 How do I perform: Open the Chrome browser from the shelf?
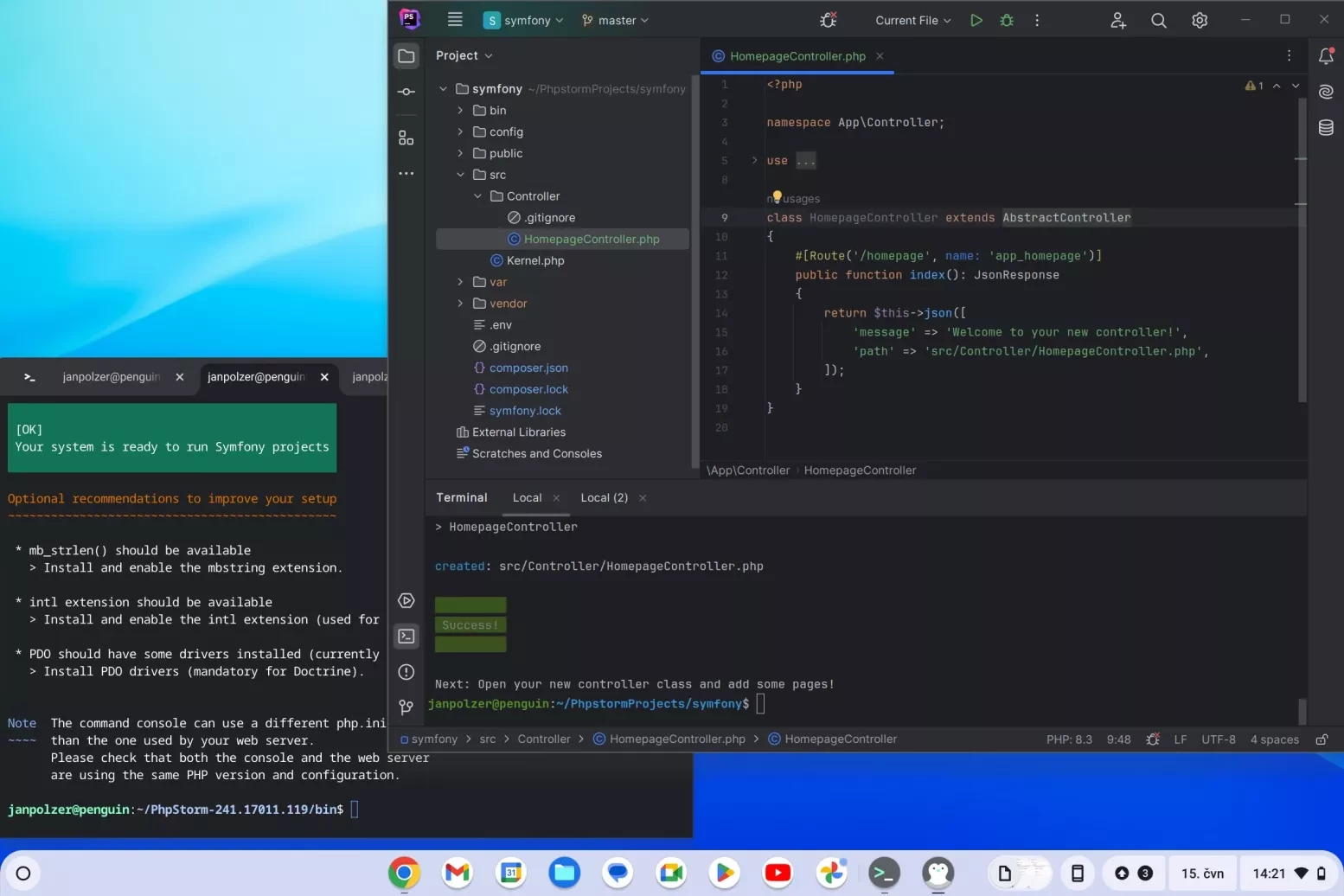tap(404, 874)
